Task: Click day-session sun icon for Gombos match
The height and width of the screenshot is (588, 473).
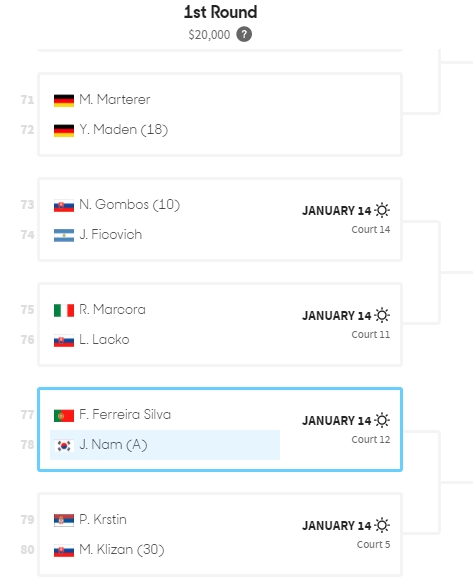Action: pyautogui.click(x=382, y=210)
